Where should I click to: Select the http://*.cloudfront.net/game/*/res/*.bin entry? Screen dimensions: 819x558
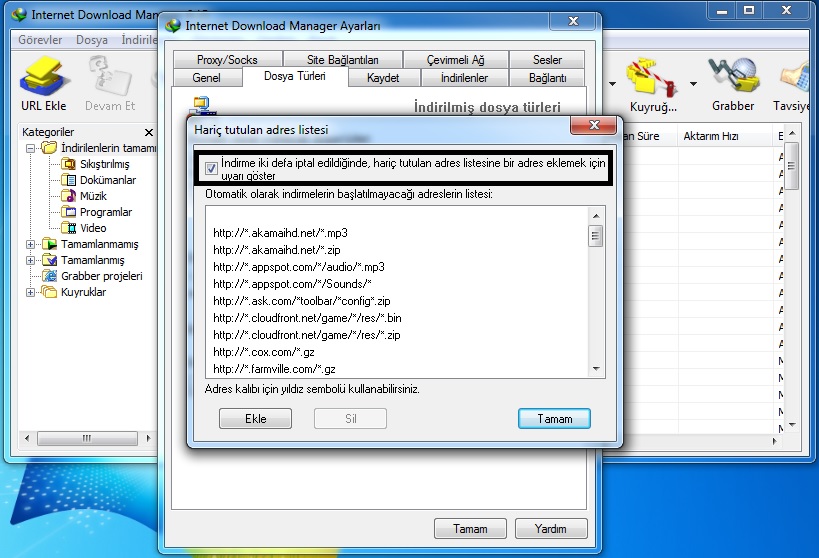(307, 318)
